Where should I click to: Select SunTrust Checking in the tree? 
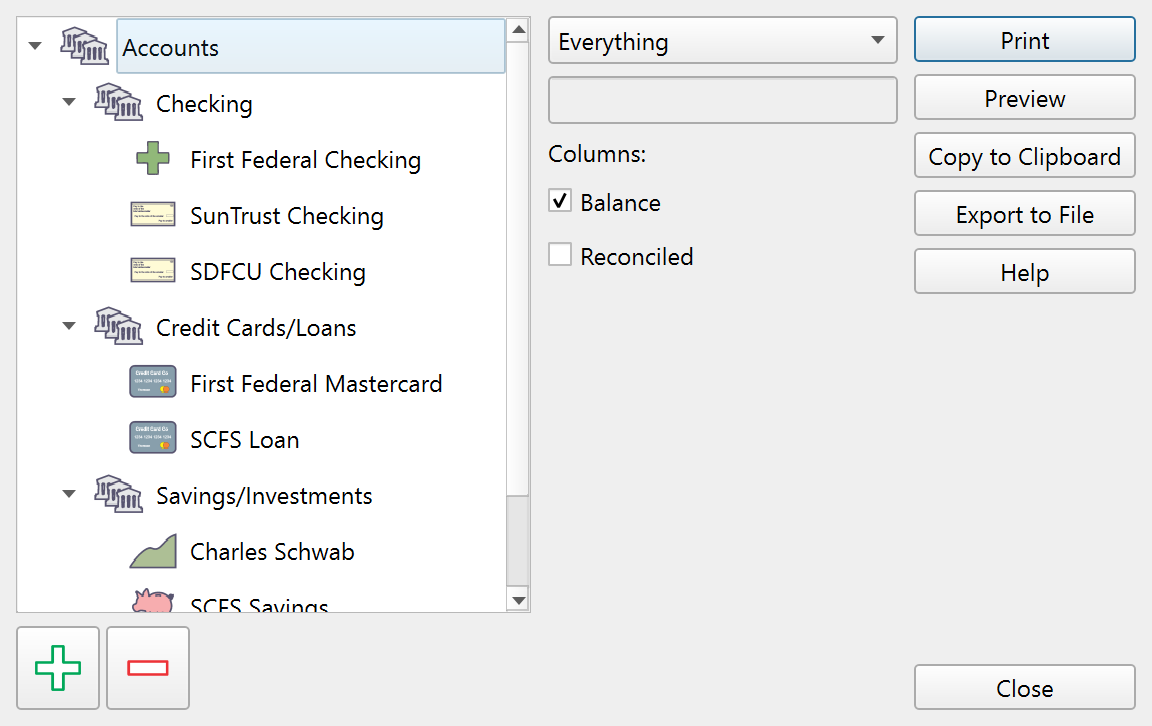point(287,215)
